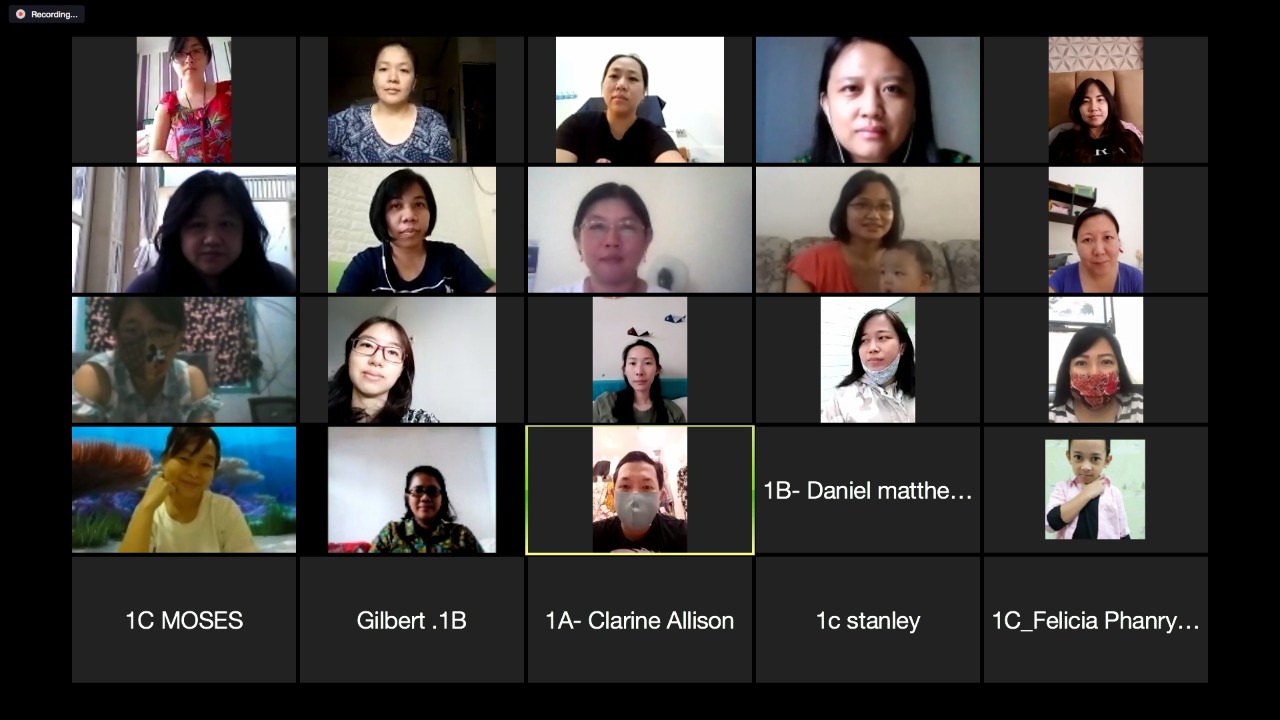Select the 1C MOSES participant tile
This screenshot has height=720, width=1280.
(184, 620)
